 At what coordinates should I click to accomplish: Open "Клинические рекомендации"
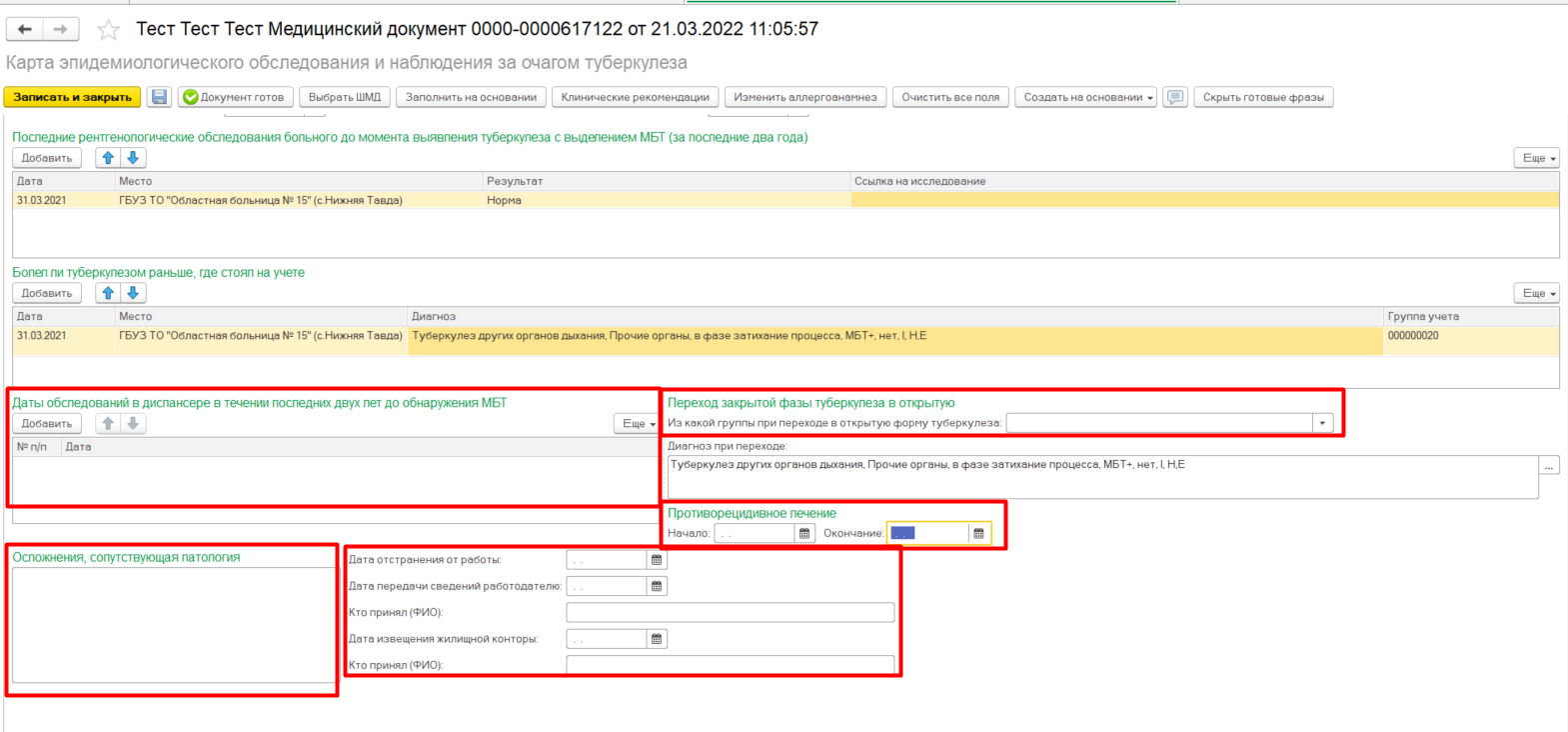click(635, 97)
